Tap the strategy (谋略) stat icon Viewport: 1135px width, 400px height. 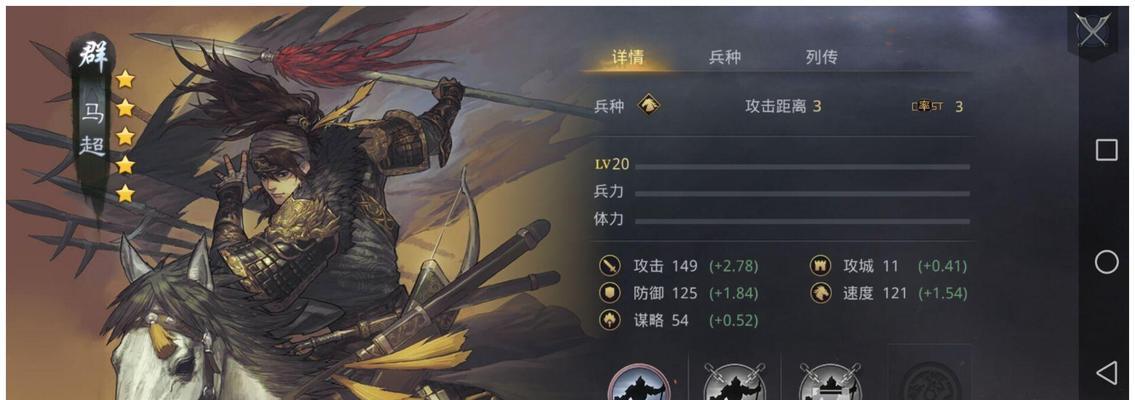(610, 320)
